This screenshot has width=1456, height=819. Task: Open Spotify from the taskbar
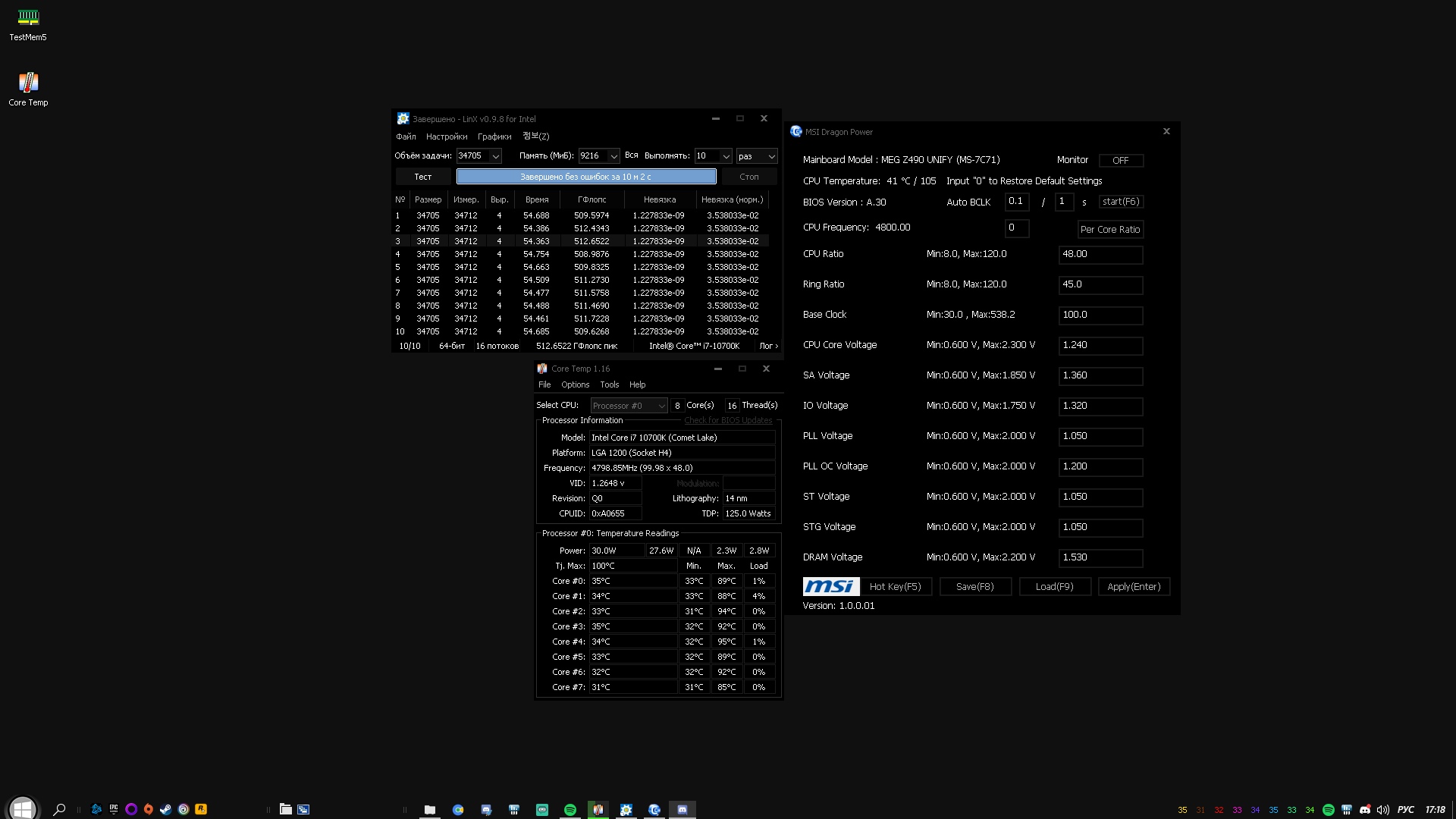[x=570, y=810]
